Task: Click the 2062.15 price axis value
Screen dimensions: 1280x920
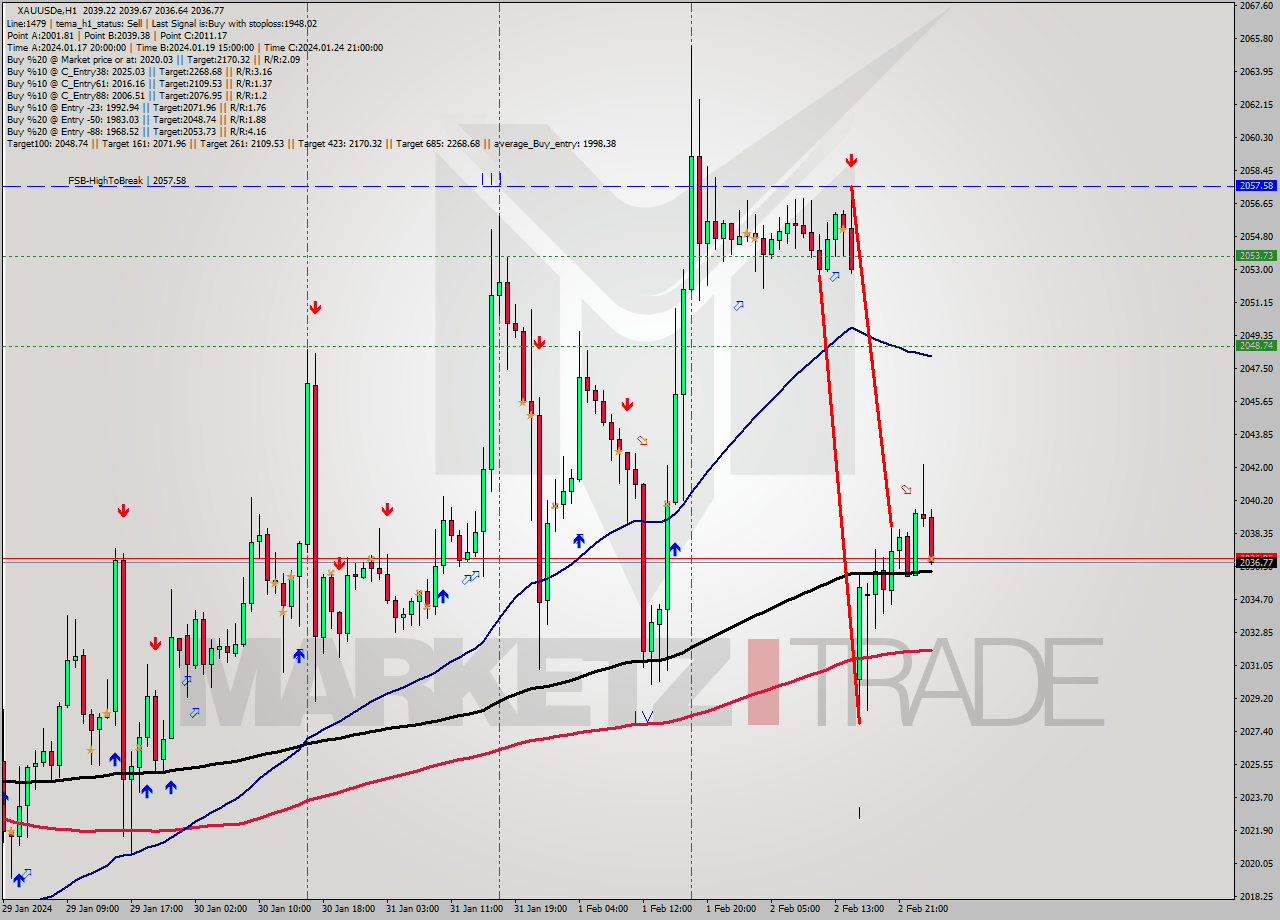Action: point(1255,105)
